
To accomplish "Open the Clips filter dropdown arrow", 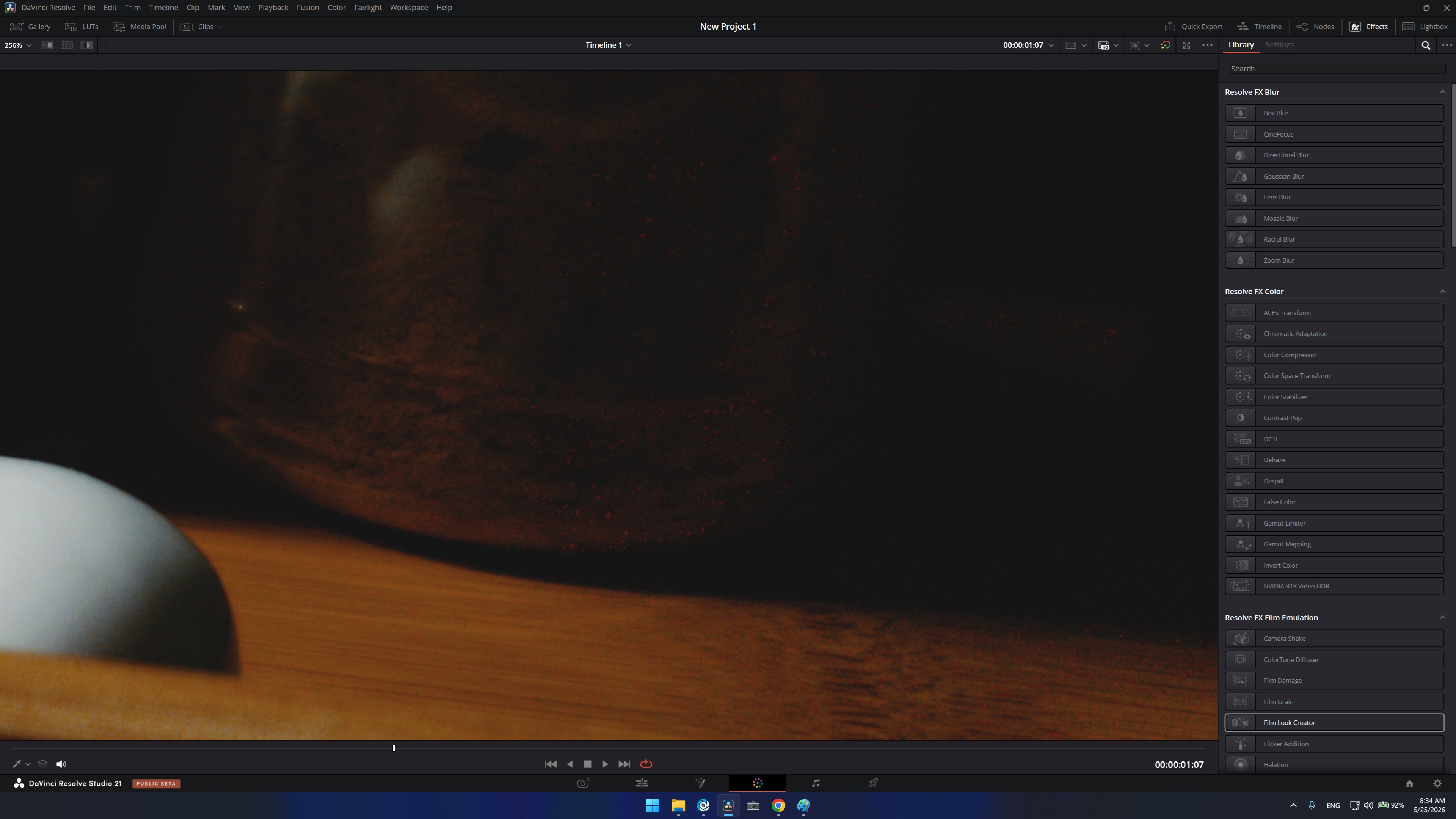I will pyautogui.click(x=220, y=27).
